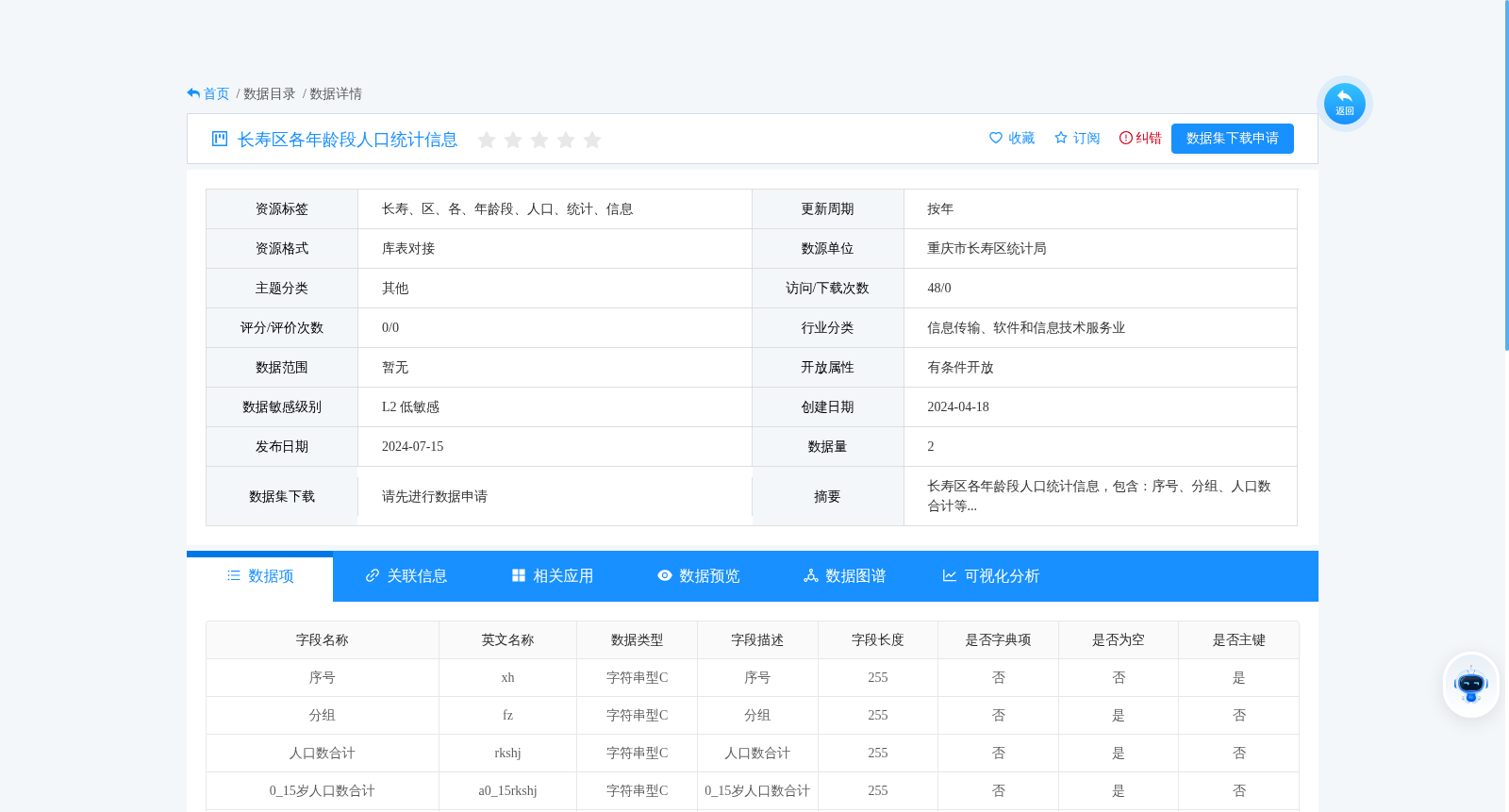Click the 数据类型 column header
Viewport: 1509px width, 812px height.
tap(638, 639)
